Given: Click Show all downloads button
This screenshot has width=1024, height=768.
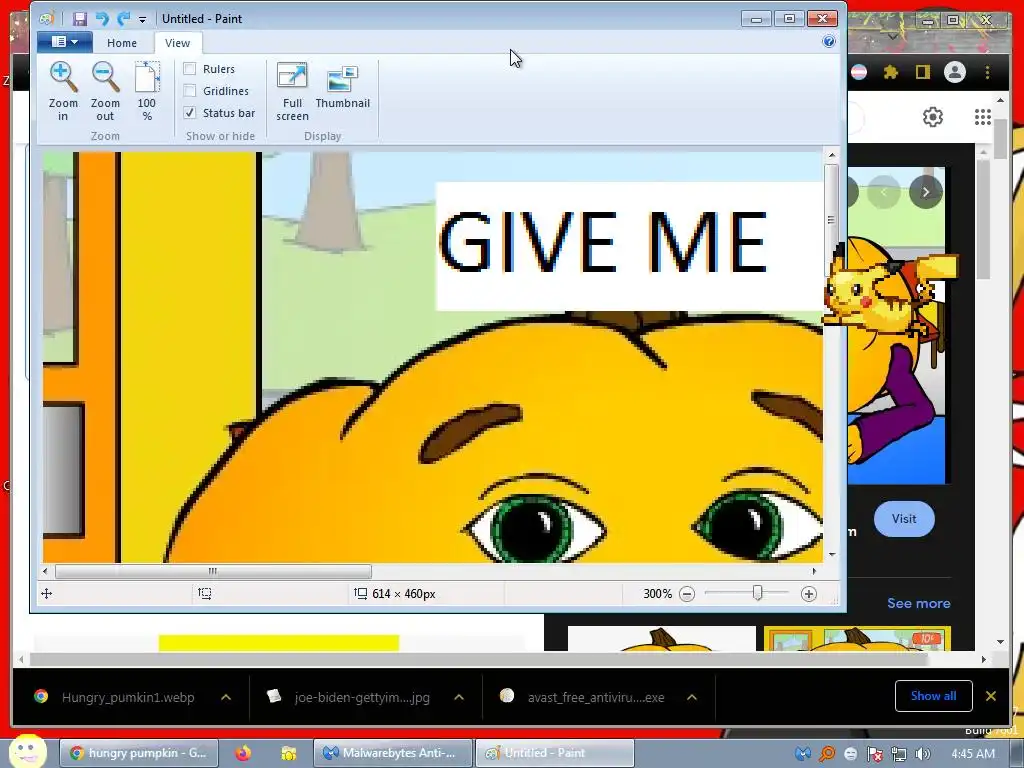Looking at the screenshot, I should pos(933,696).
